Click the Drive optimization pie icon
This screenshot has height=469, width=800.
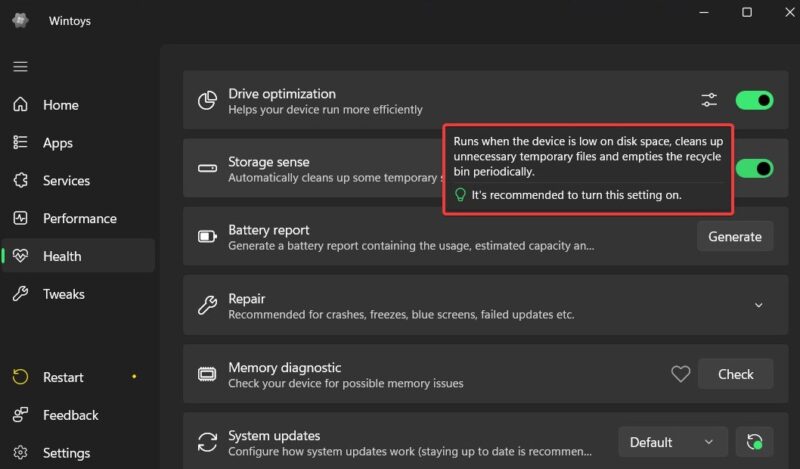point(207,101)
